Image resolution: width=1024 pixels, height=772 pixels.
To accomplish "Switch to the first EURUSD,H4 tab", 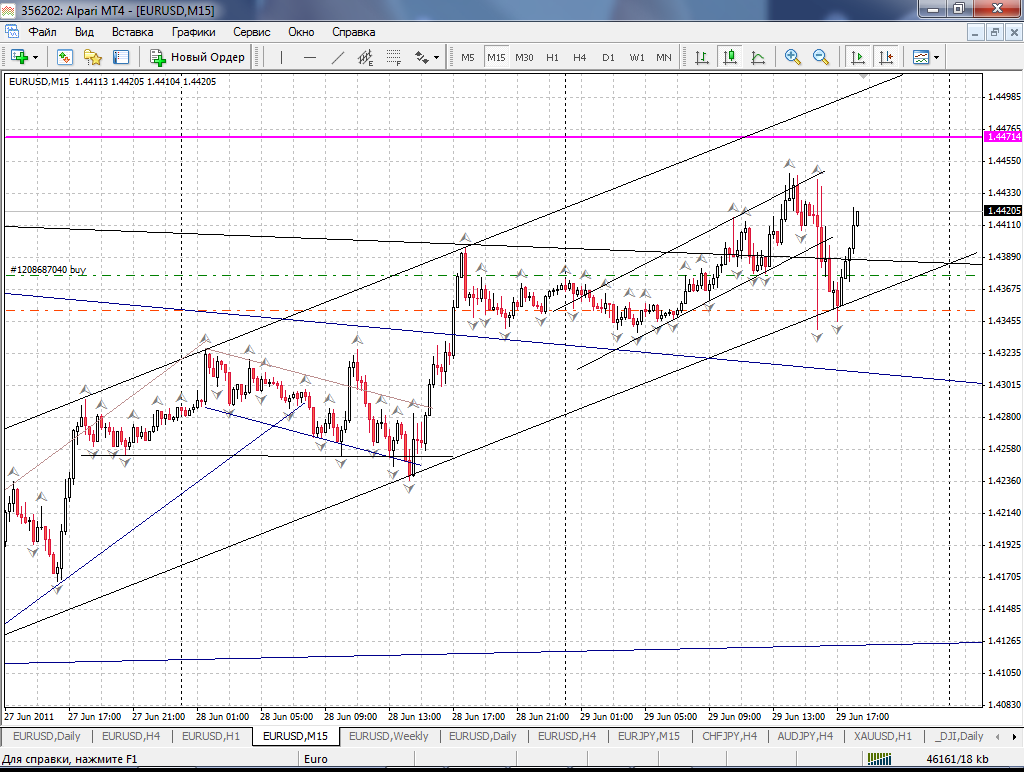I will pos(131,736).
